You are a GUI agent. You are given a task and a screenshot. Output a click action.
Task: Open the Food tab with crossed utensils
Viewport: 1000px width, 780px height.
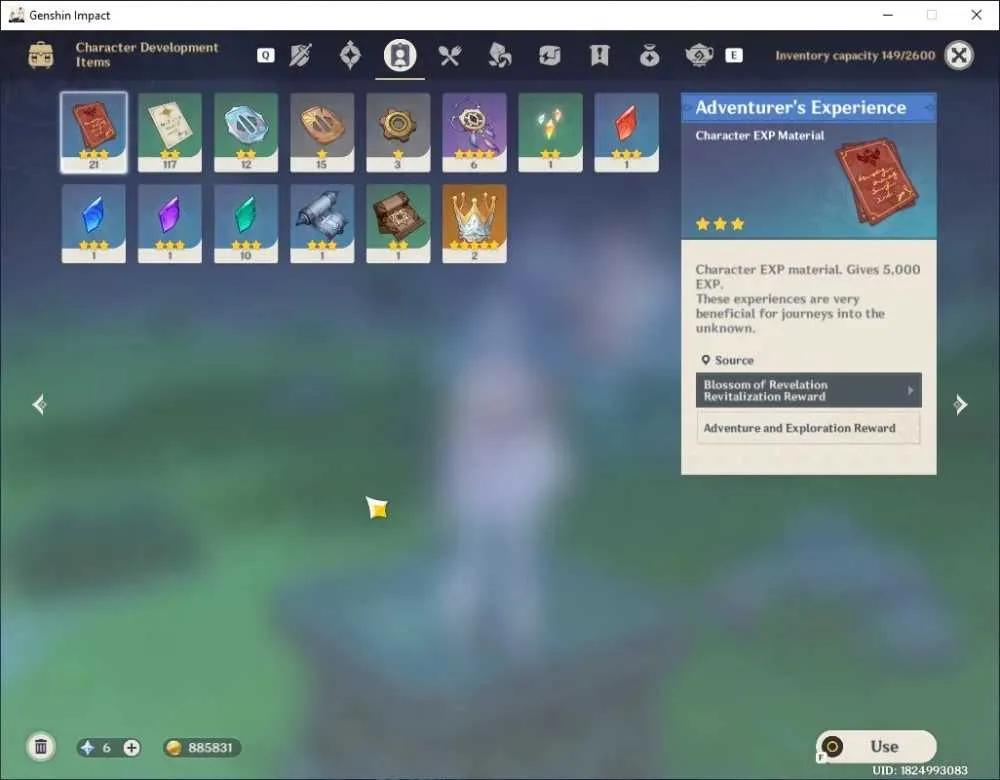[x=450, y=56]
